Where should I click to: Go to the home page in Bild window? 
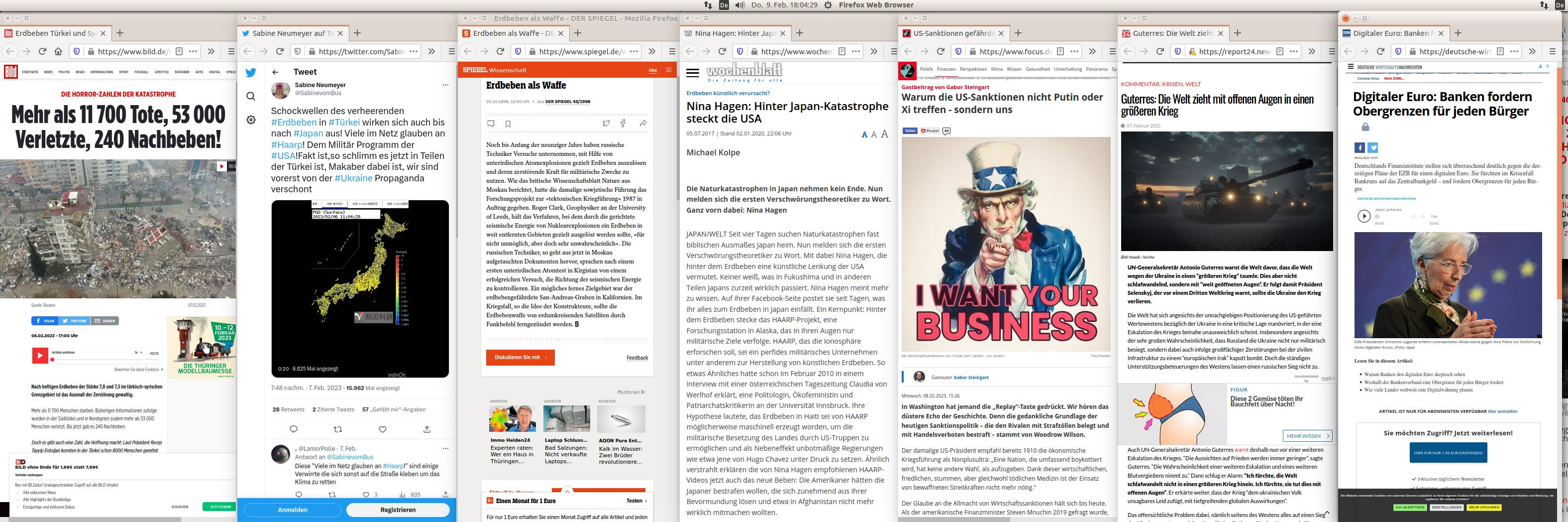pos(58,52)
